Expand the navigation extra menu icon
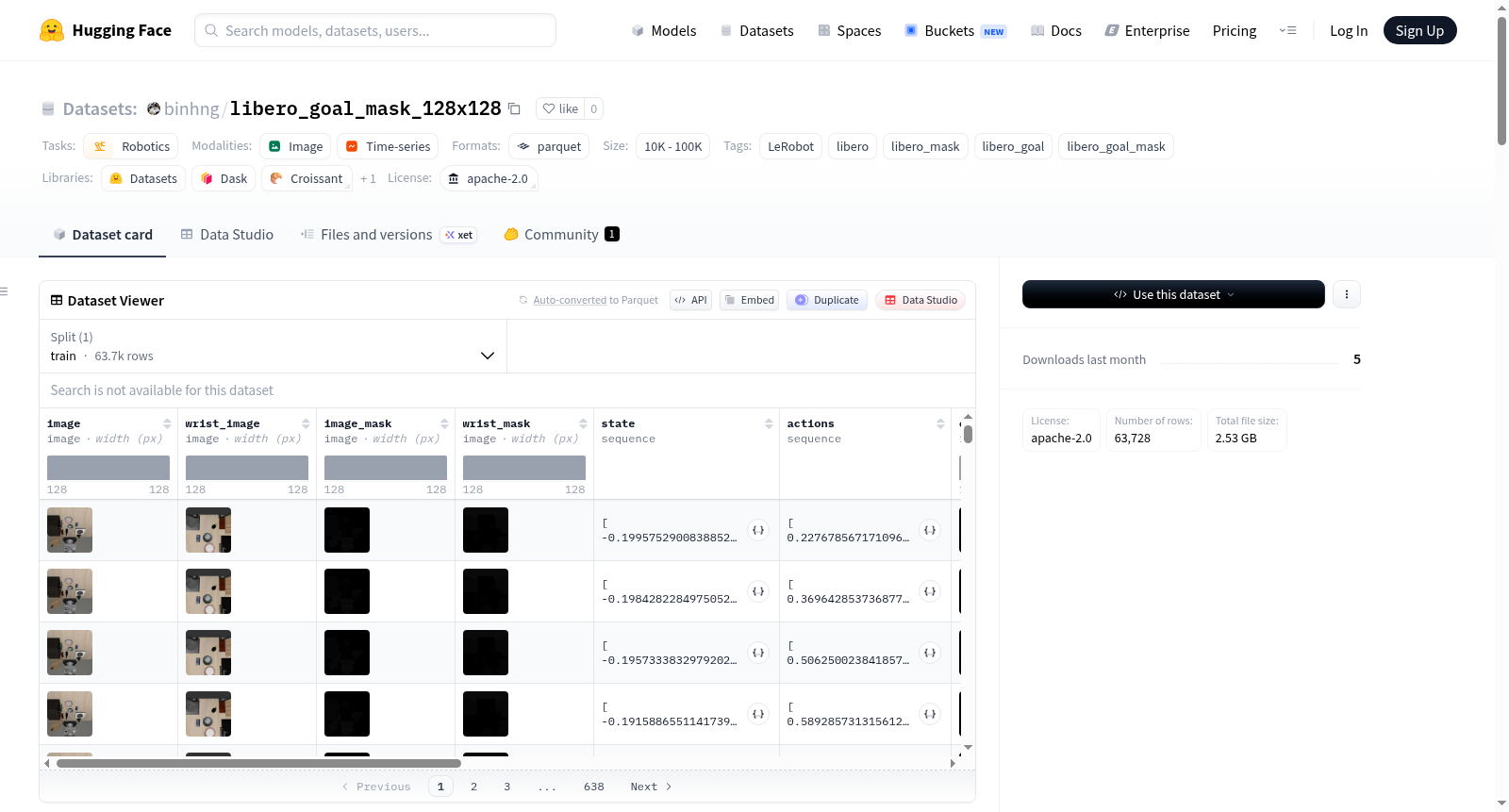 coord(1287,30)
